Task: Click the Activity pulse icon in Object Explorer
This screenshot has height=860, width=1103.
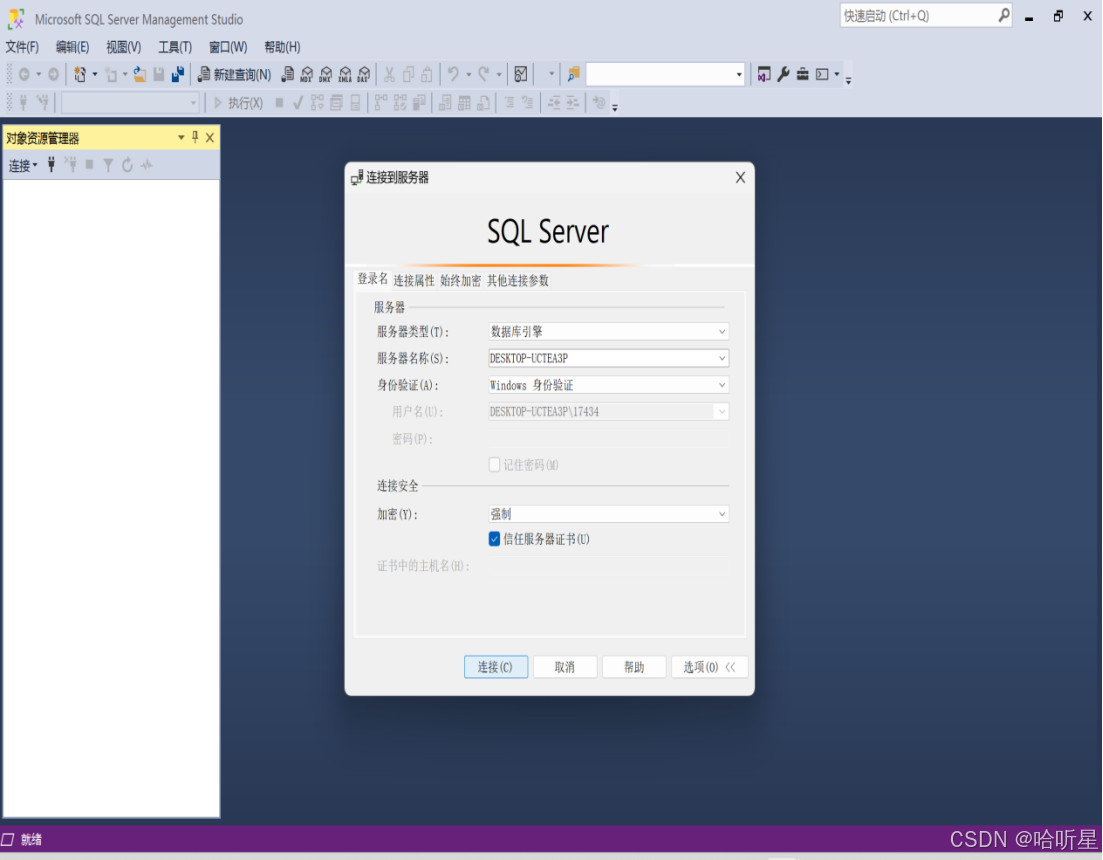Action: (146, 165)
